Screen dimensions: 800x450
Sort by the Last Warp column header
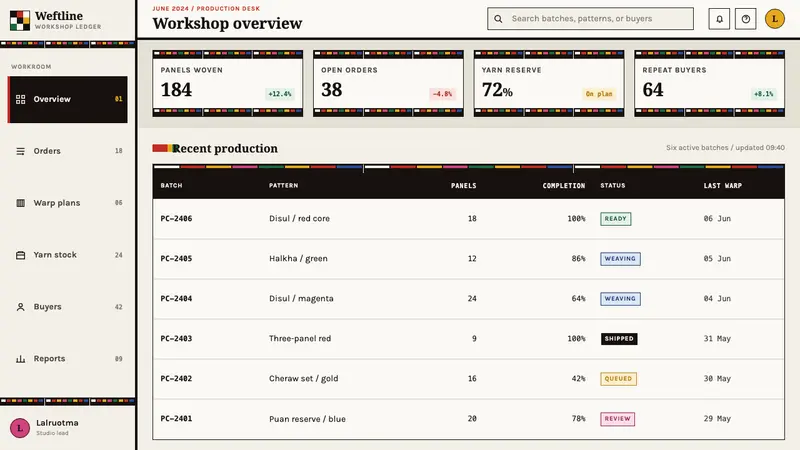click(723, 186)
